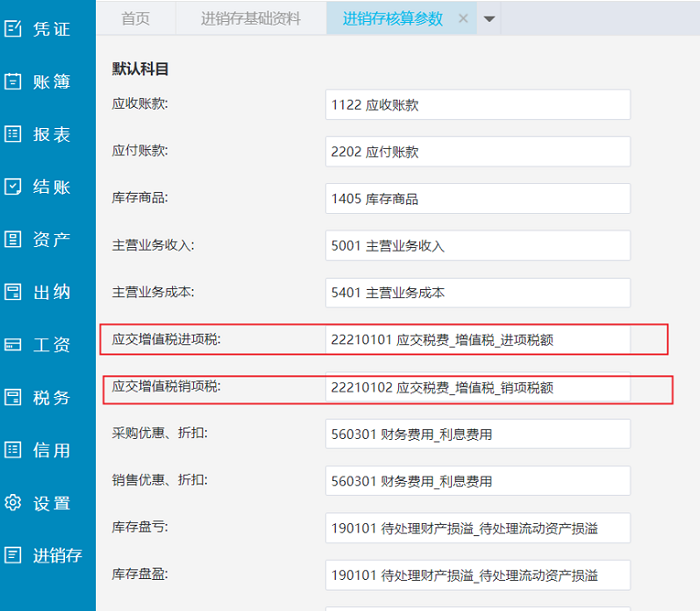Open the 库存商品 account selector field
The width and height of the screenshot is (700, 611).
pyautogui.click(x=477, y=198)
